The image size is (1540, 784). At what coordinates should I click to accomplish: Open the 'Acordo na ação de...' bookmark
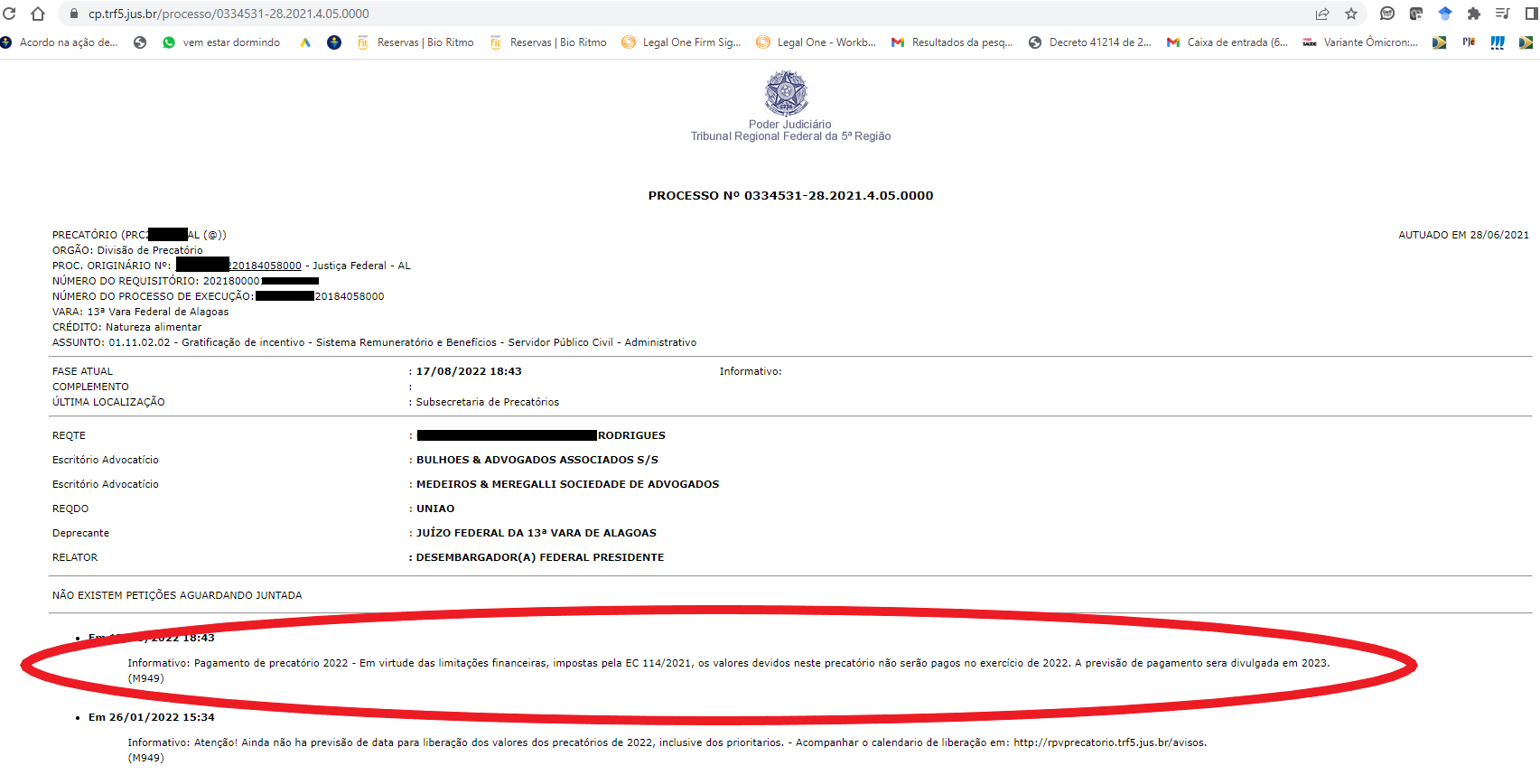coord(60,42)
